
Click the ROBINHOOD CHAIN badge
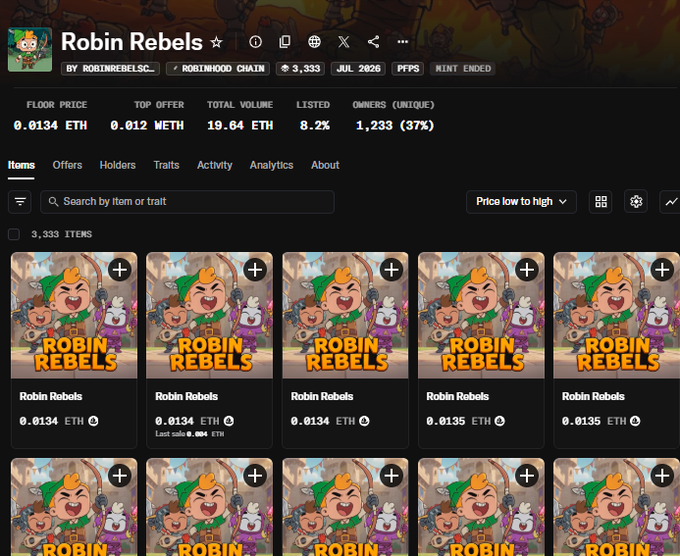click(x=218, y=69)
